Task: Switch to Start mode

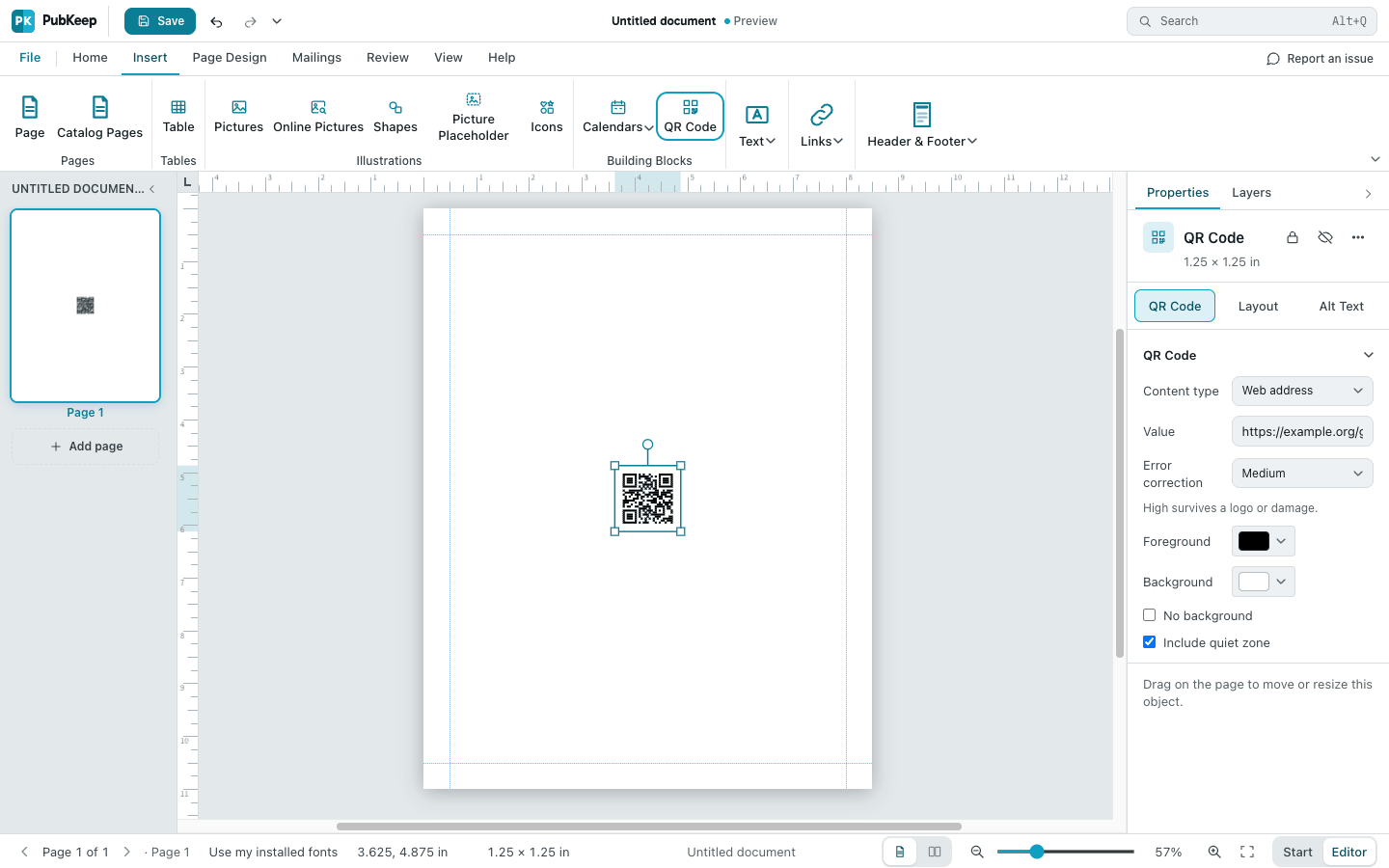Action: 1297,852
